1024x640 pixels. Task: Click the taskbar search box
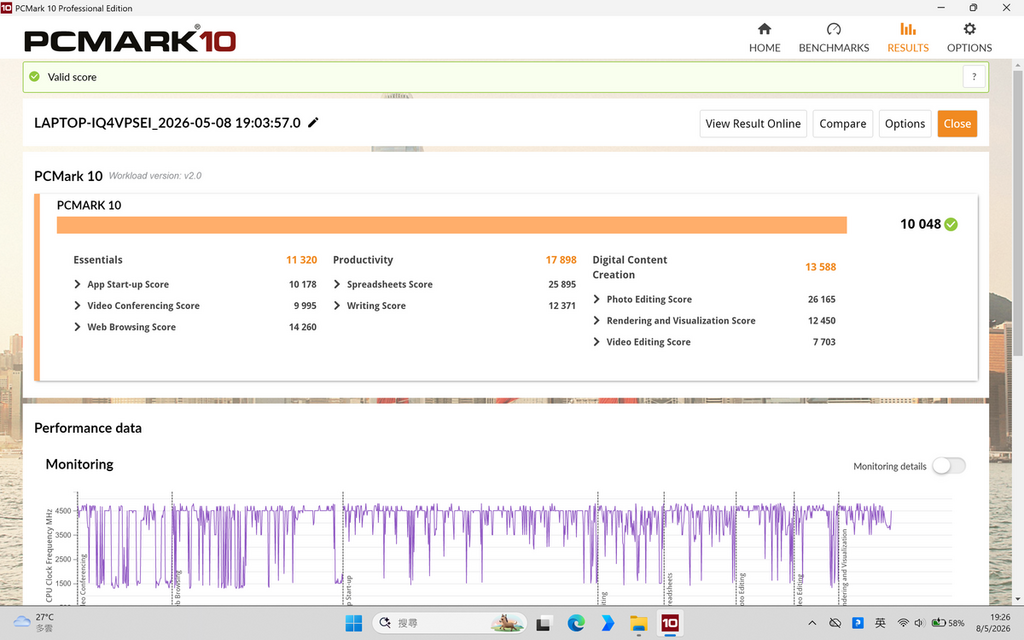449,623
